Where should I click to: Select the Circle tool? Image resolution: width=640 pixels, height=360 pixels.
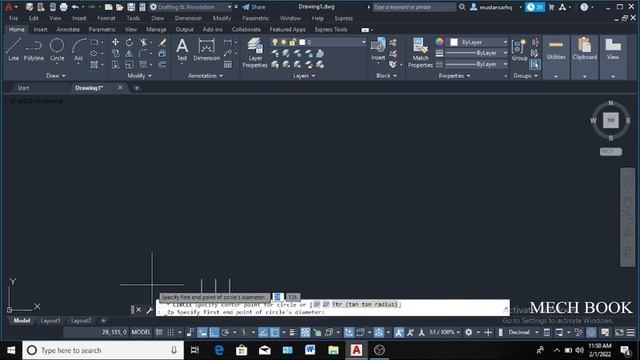click(x=57, y=49)
